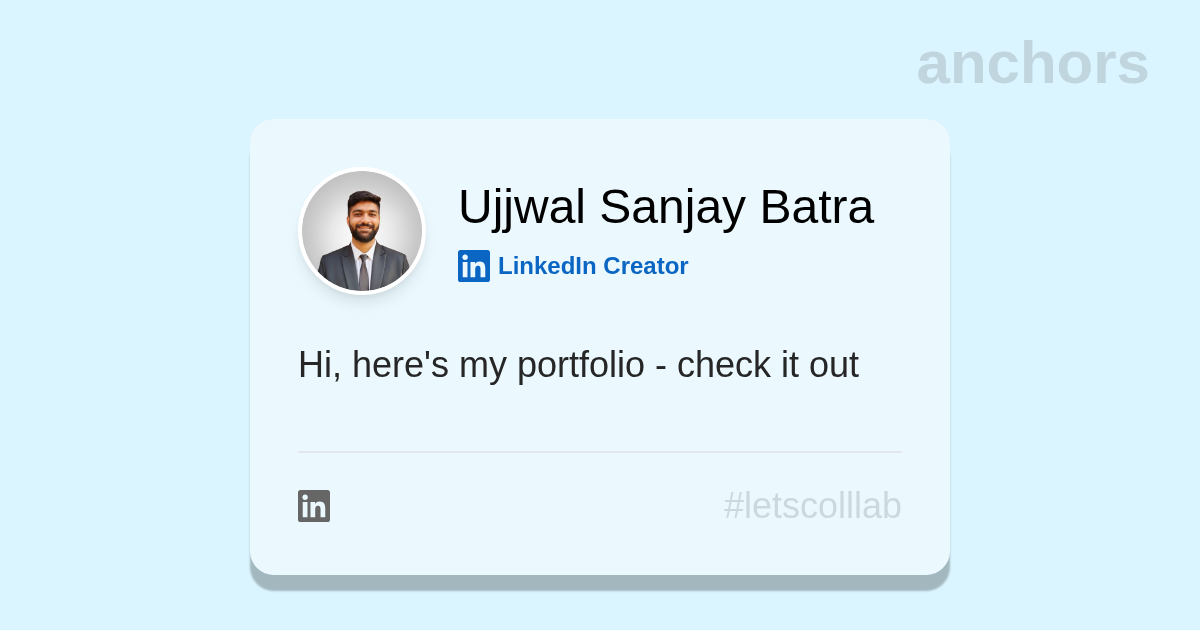The width and height of the screenshot is (1200, 630).
Task: Click "check it out" in the bio
Action: click(x=767, y=365)
